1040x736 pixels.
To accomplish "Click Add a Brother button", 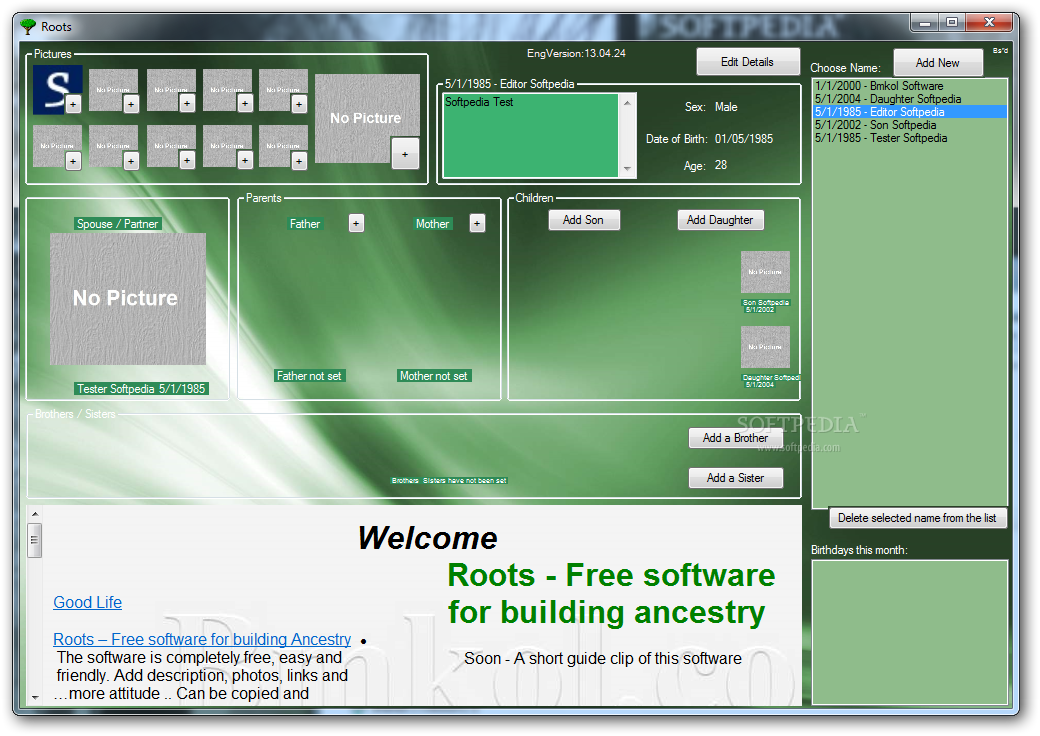I will pyautogui.click(x=736, y=438).
